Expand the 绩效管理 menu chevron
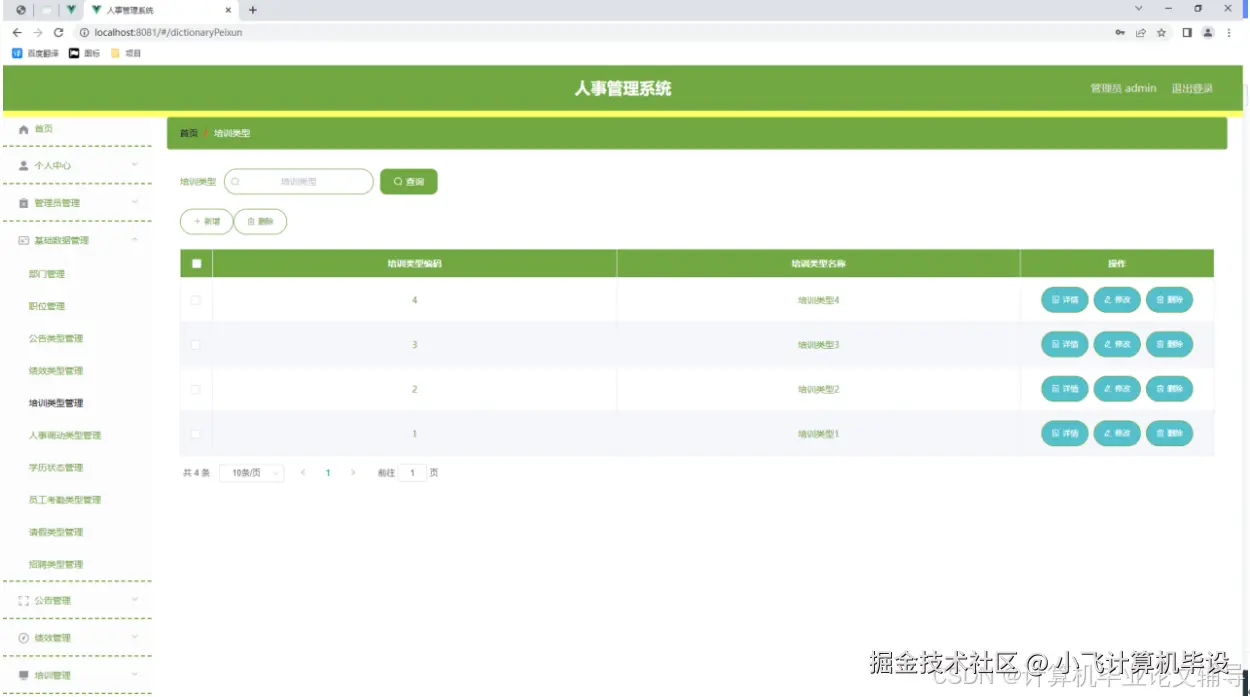 click(x=135, y=638)
